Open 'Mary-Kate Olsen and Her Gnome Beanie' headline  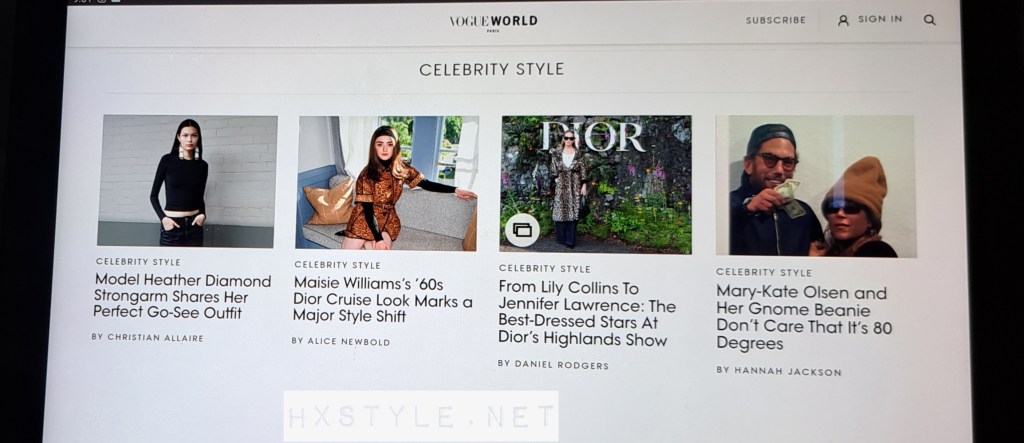point(804,318)
